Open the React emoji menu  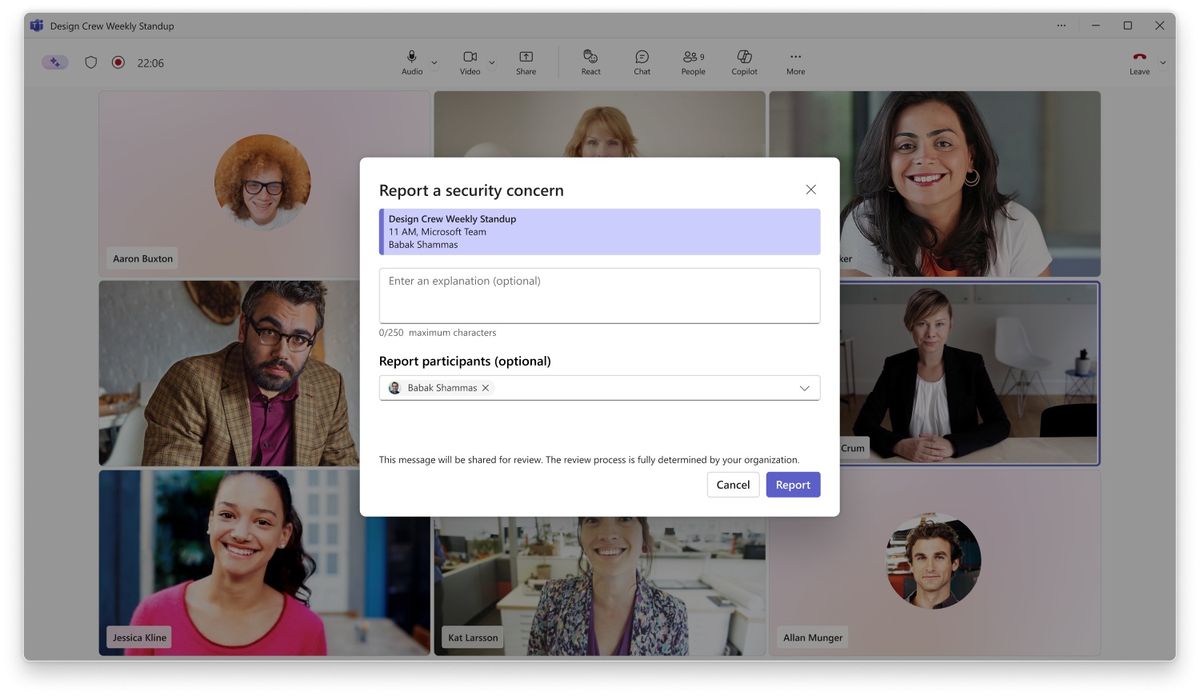[x=591, y=63]
